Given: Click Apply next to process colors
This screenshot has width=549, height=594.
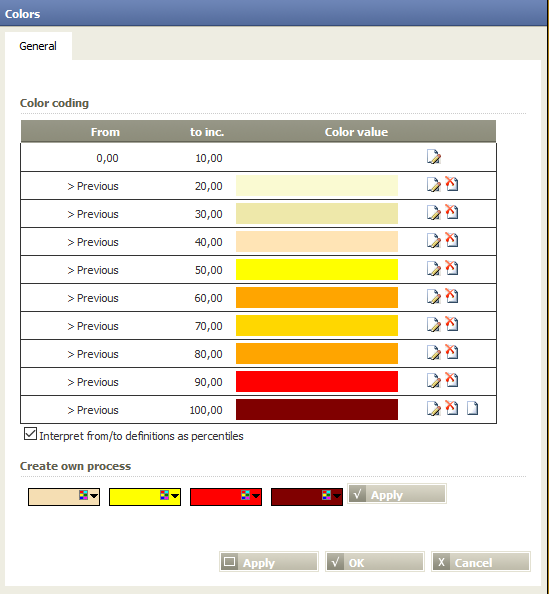Looking at the screenshot, I should pos(397,494).
